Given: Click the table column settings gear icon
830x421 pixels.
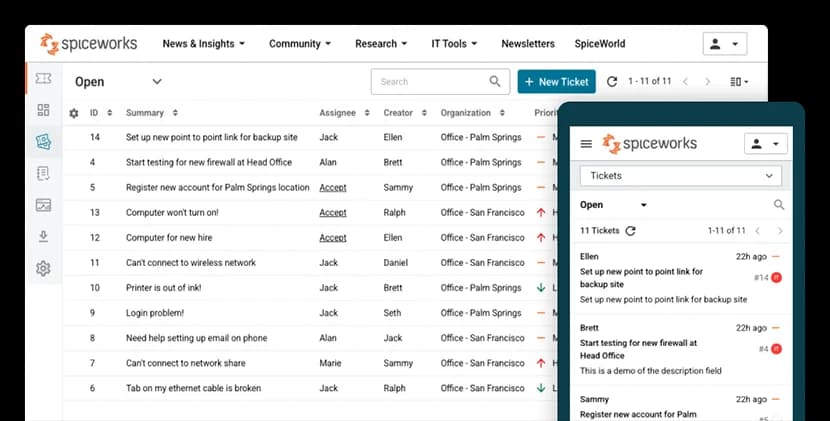Looking at the screenshot, I should (x=74, y=113).
